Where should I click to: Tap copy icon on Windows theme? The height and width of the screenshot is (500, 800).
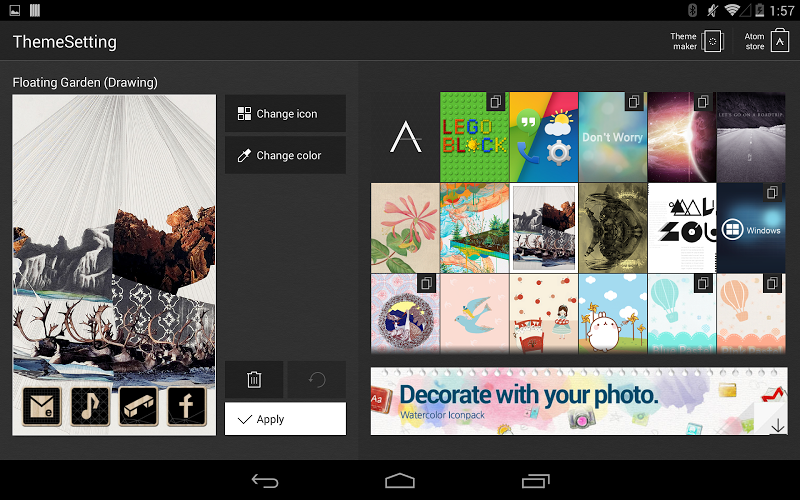coord(772,192)
